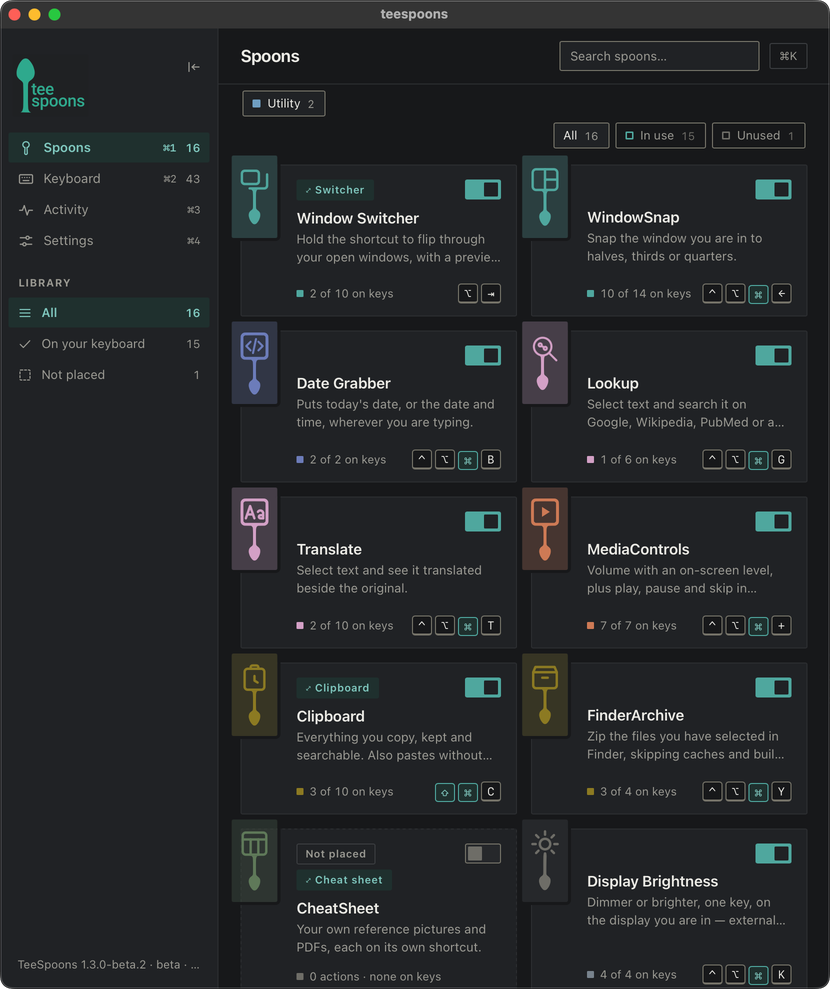The width and height of the screenshot is (830, 989).
Task: Click the Window Switcher tab key shortcut cap
Action: point(491,293)
